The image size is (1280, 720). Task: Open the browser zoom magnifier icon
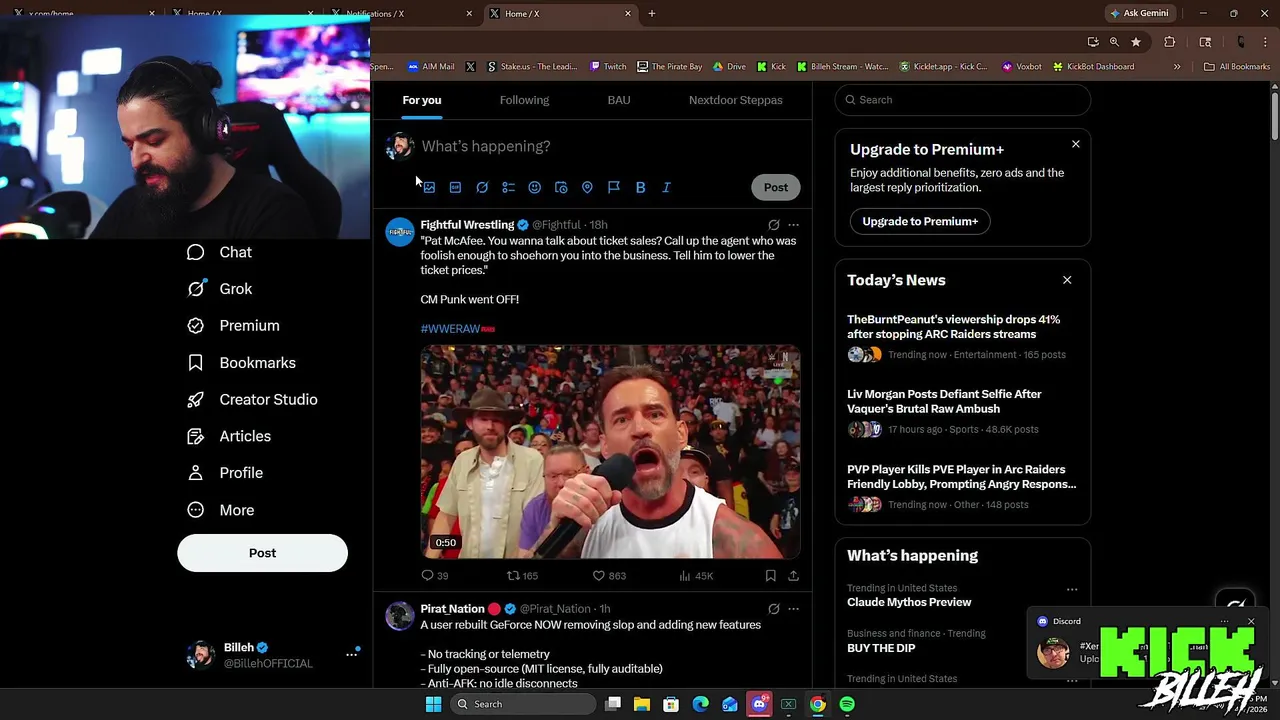click(x=1114, y=42)
